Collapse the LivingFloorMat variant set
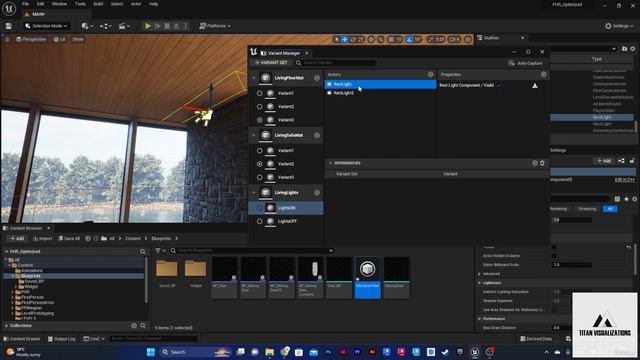Image resolution: width=640 pixels, height=360 pixels. (253, 78)
